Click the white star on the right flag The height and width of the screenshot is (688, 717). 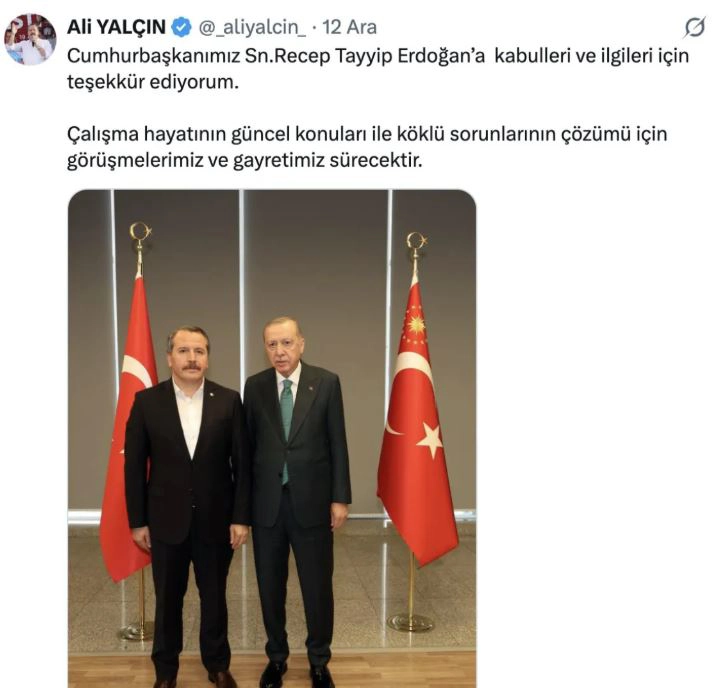point(430,439)
